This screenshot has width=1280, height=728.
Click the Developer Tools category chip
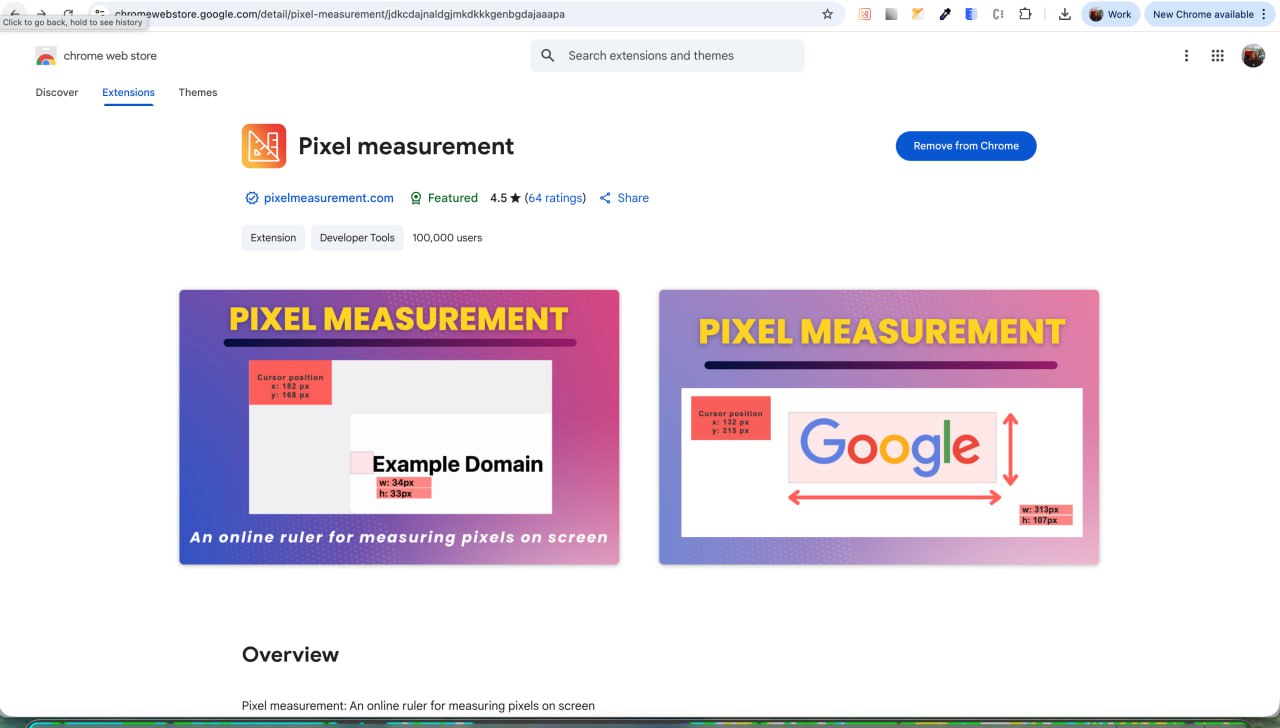point(357,238)
